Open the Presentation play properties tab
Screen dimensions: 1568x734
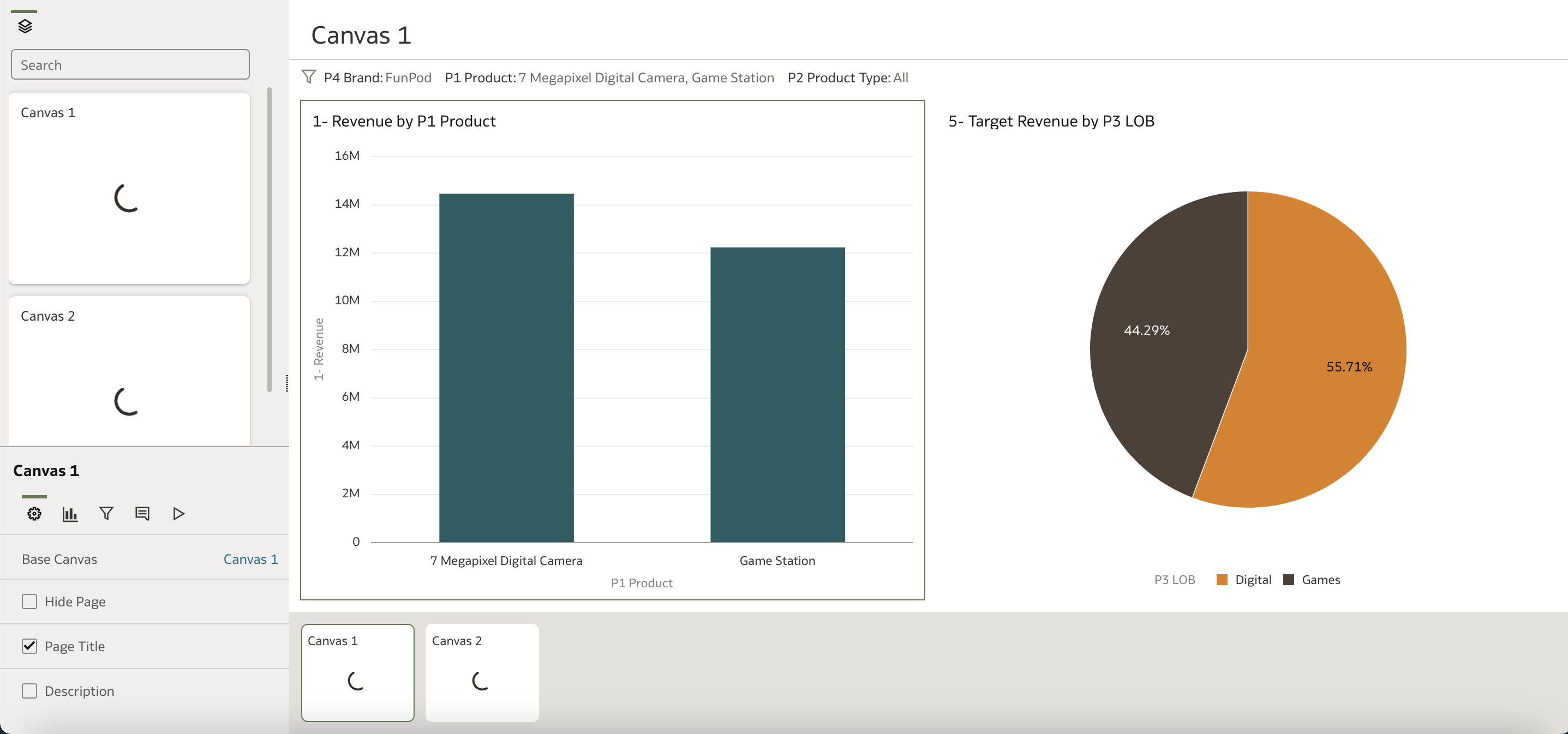point(178,514)
